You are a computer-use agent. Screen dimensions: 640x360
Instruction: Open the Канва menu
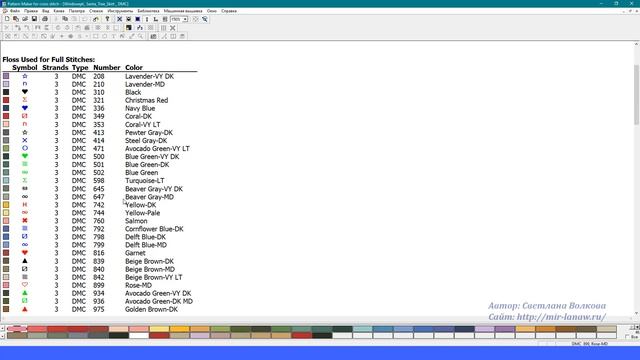click(59, 11)
